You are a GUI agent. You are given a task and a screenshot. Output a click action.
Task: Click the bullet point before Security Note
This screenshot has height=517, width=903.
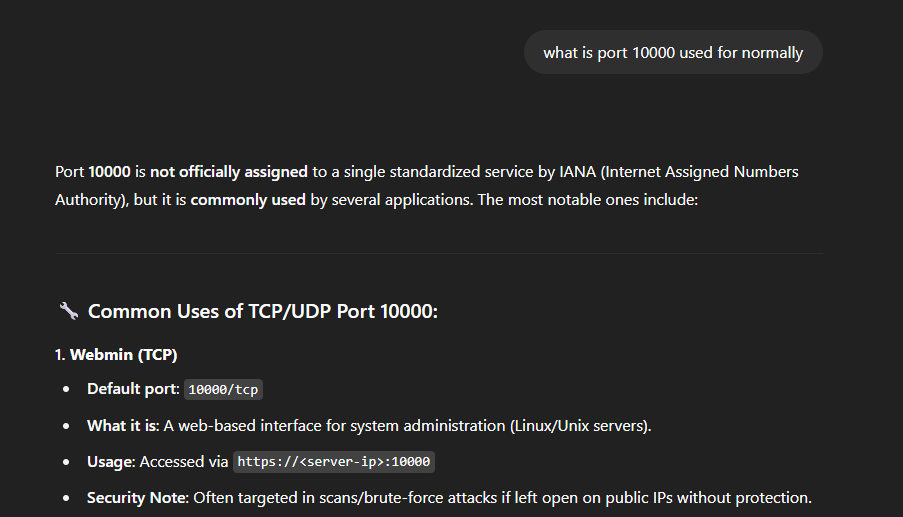pos(66,498)
